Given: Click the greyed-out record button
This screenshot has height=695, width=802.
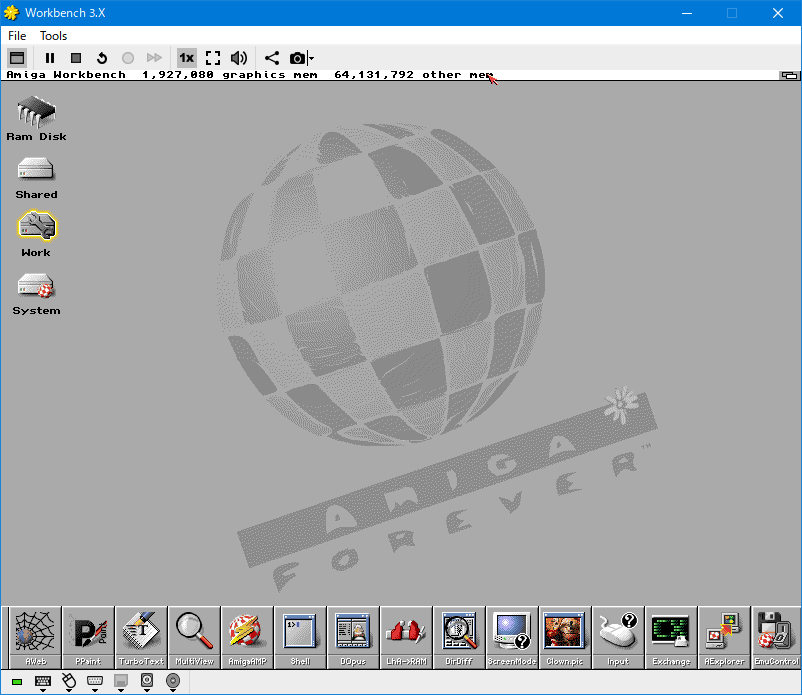Looking at the screenshot, I should [128, 58].
